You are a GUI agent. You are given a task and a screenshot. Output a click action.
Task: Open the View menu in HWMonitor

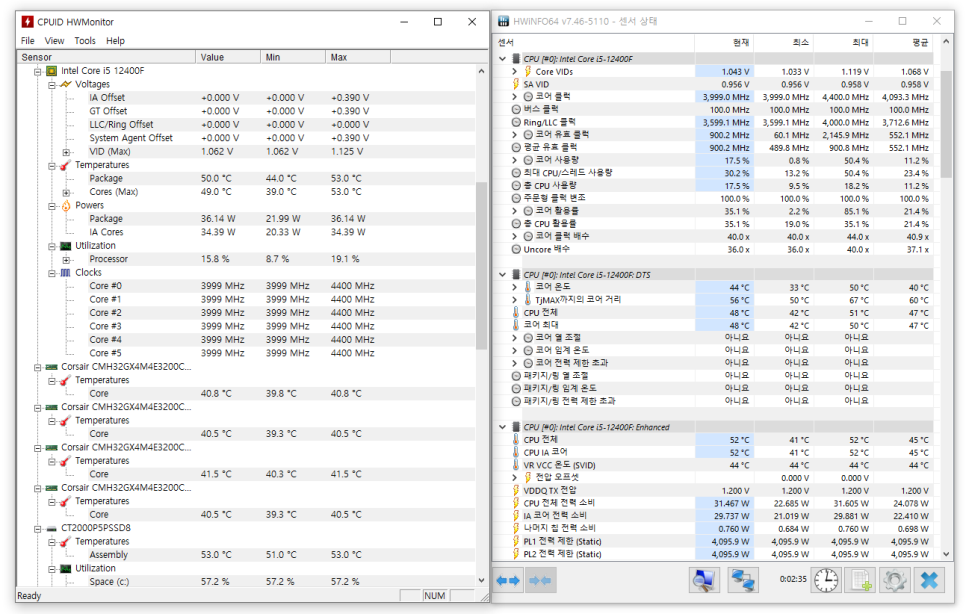[54, 41]
